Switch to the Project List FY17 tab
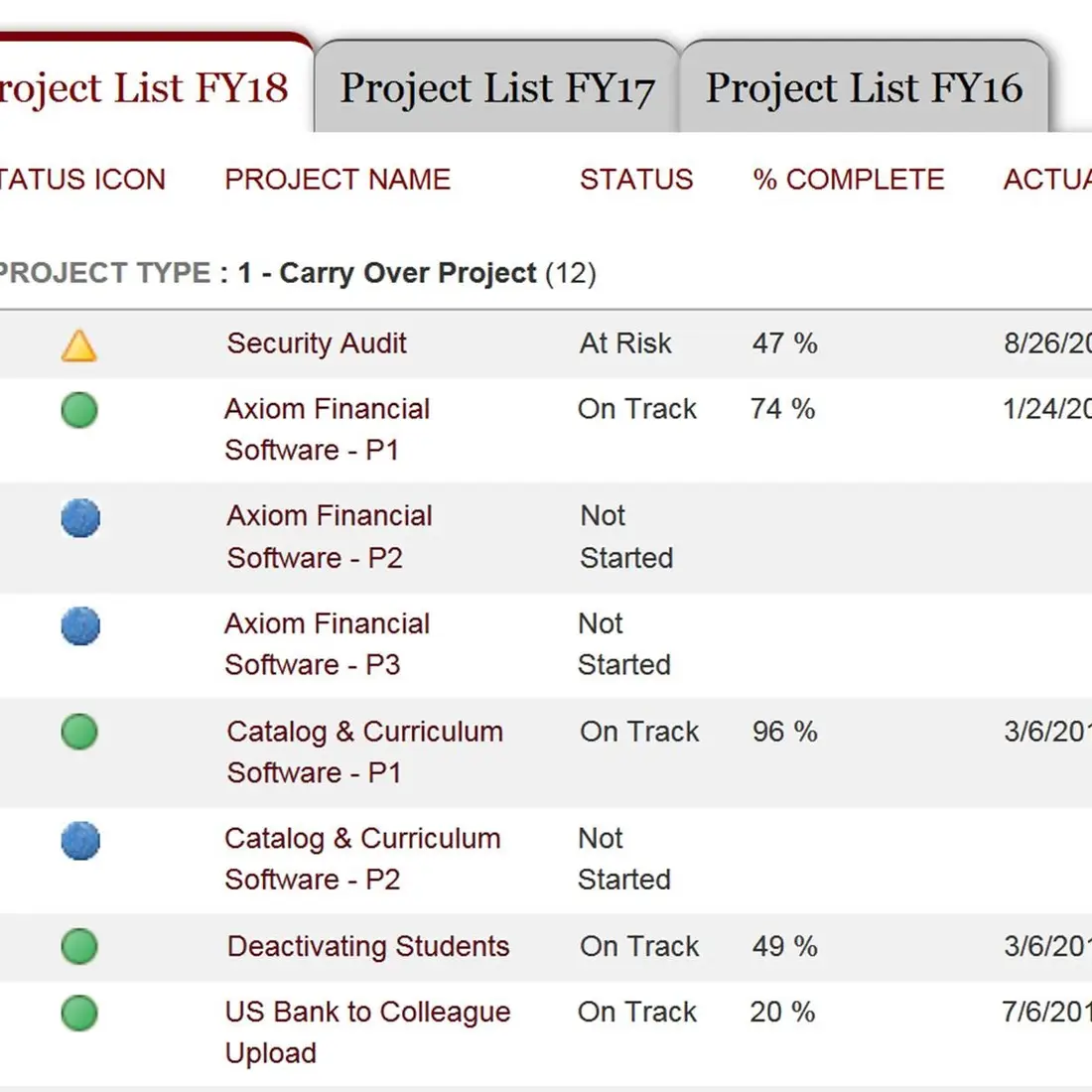1092x1092 pixels. (x=497, y=88)
